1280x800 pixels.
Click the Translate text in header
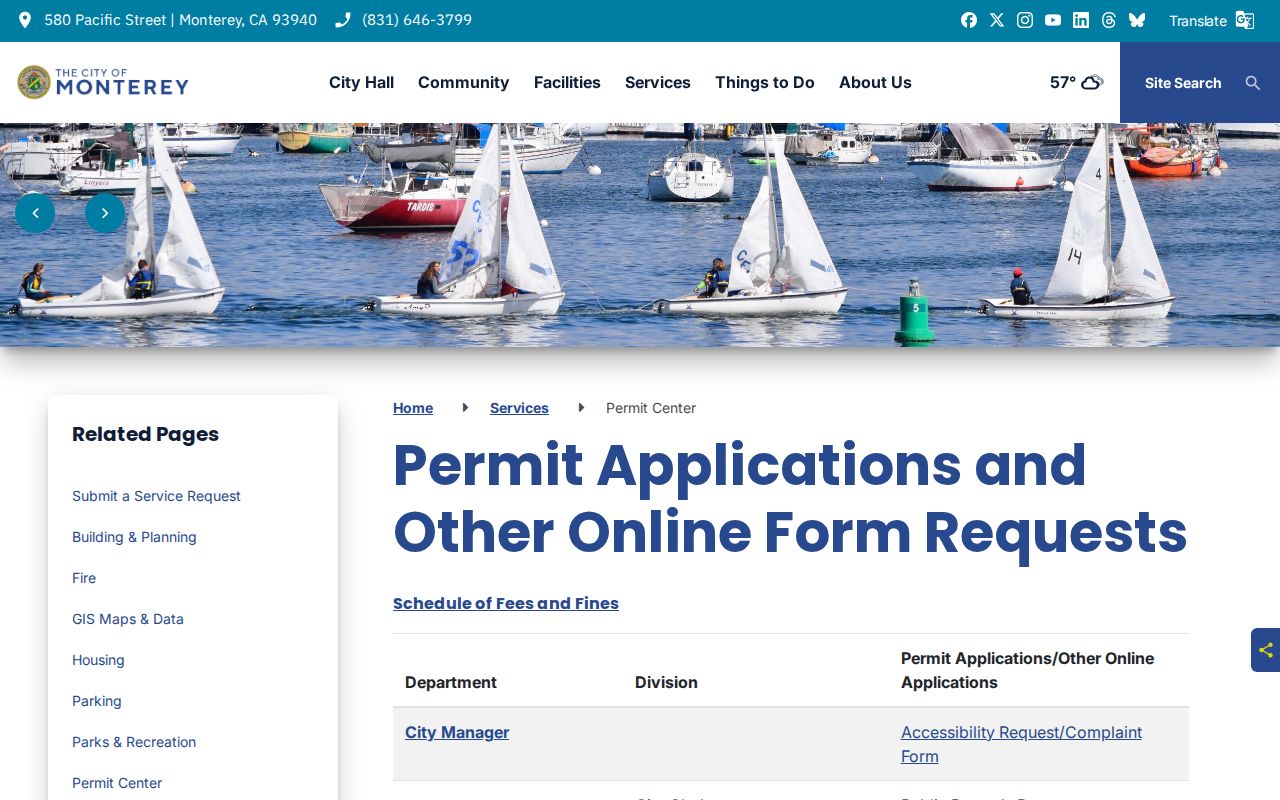pos(1198,21)
